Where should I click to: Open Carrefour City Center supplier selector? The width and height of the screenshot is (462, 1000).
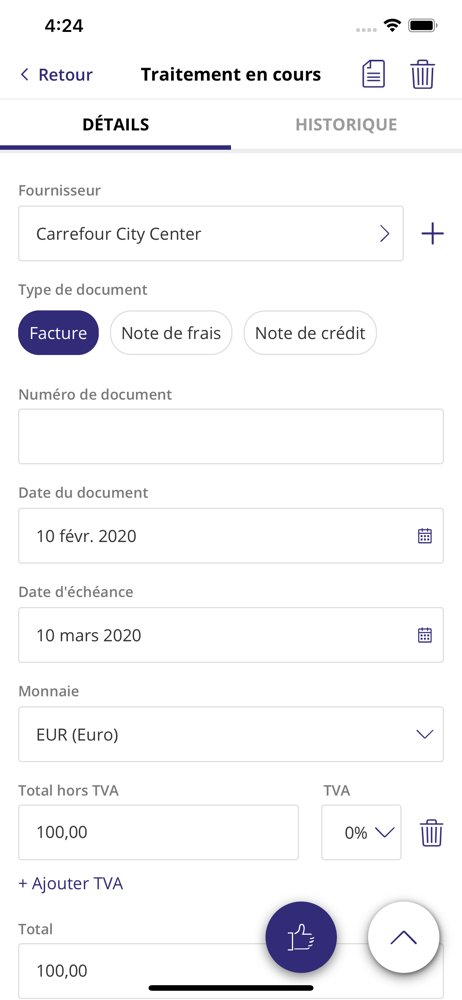click(x=211, y=233)
